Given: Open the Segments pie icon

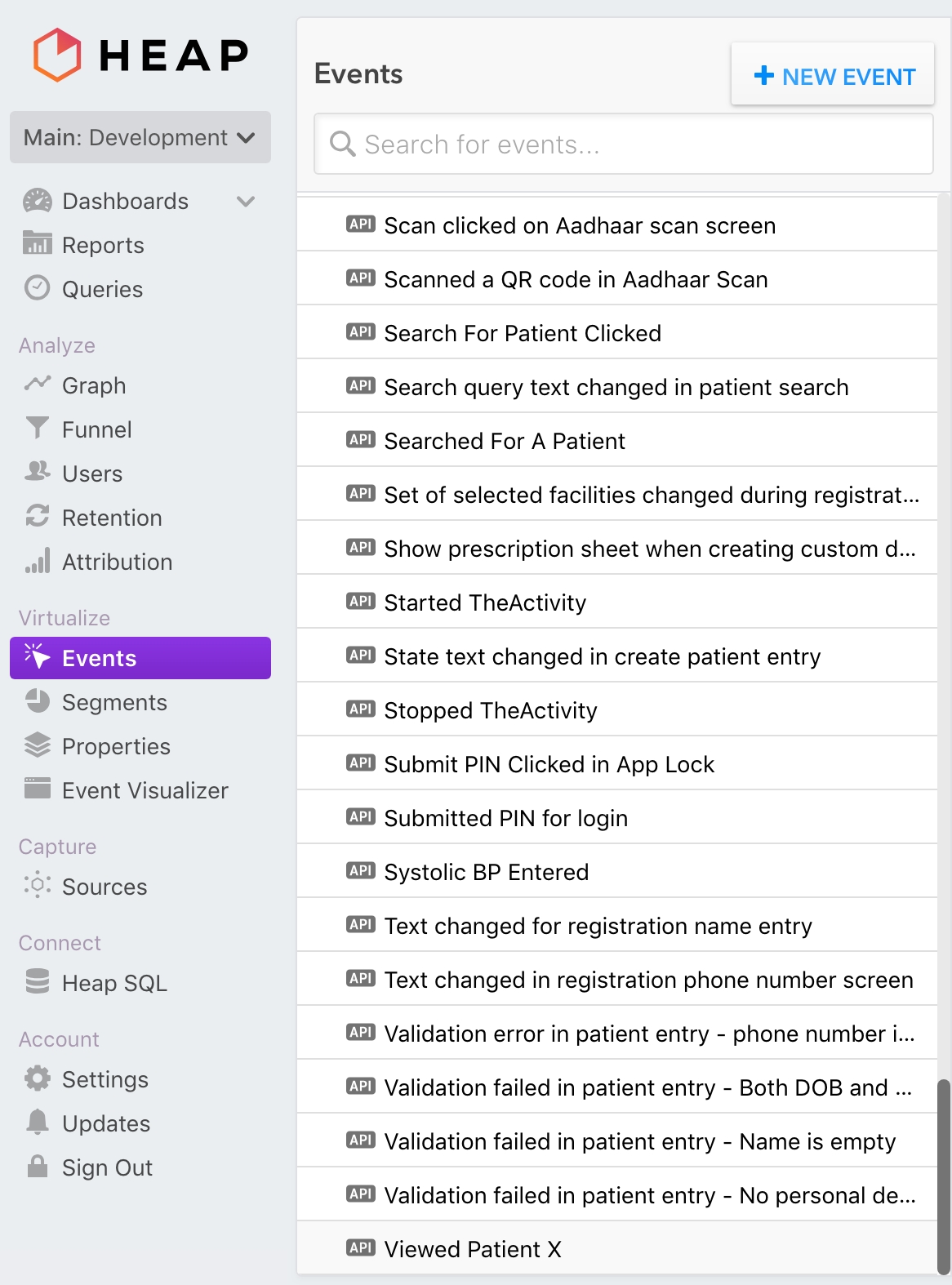Looking at the screenshot, I should (x=38, y=701).
